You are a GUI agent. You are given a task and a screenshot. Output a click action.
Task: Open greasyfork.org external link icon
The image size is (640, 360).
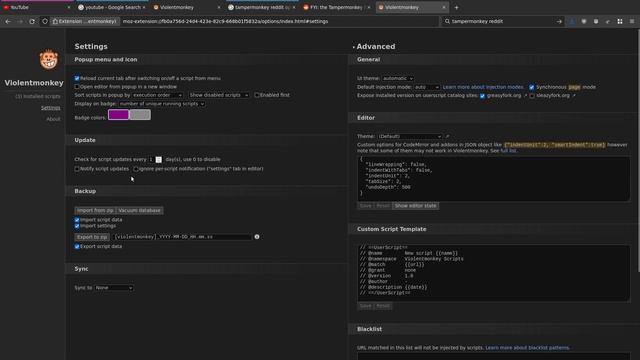[x=525, y=96]
